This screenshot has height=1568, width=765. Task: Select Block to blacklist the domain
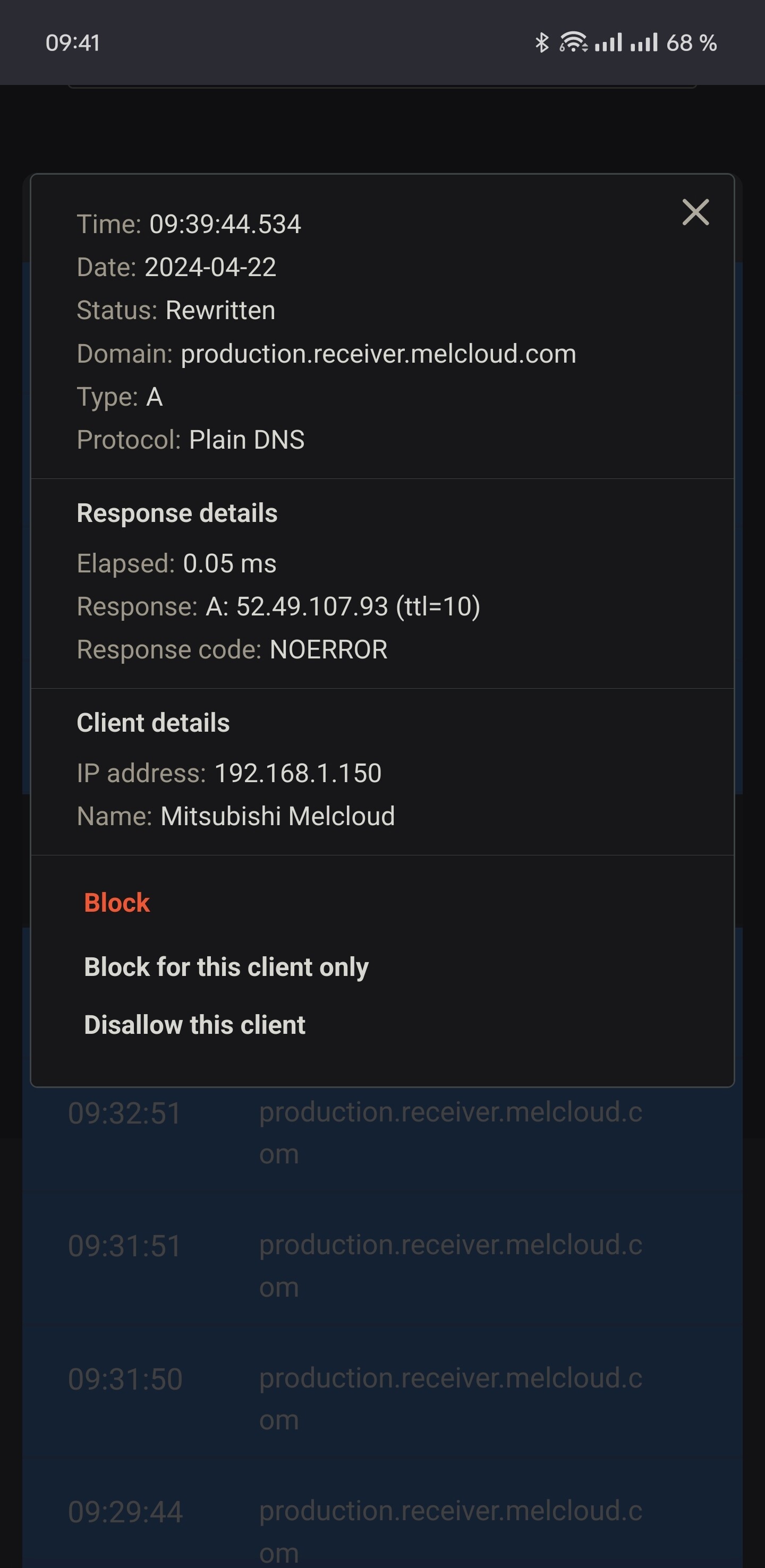click(x=116, y=903)
